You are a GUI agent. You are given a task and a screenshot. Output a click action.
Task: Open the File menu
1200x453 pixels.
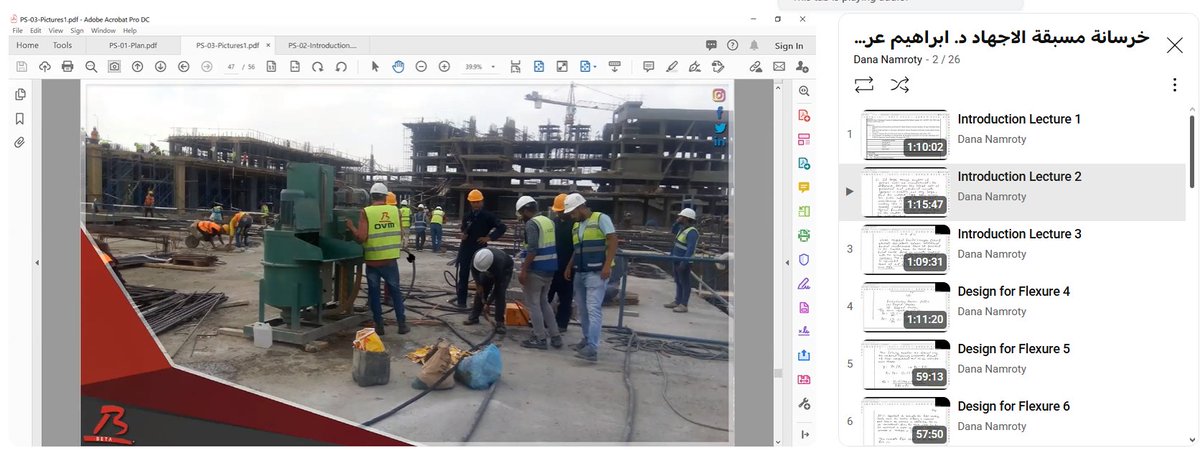[17, 31]
